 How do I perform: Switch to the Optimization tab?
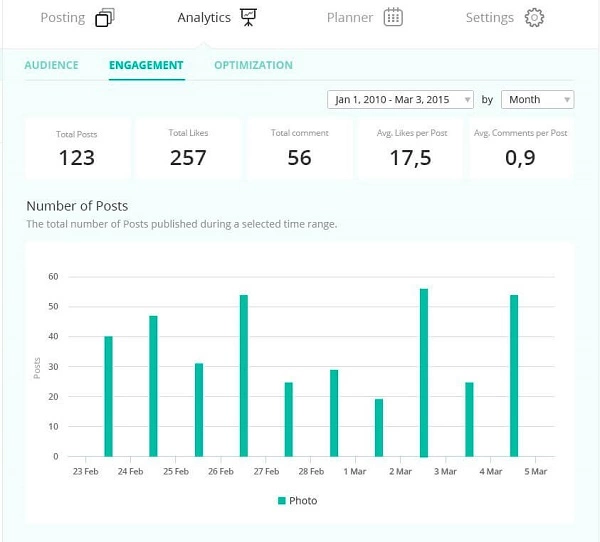253,65
